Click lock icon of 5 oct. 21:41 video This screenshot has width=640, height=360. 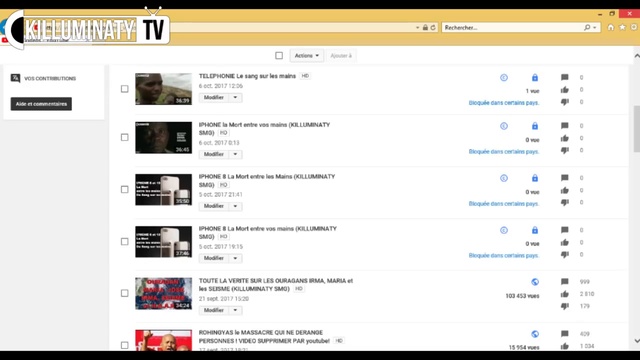coord(535,178)
